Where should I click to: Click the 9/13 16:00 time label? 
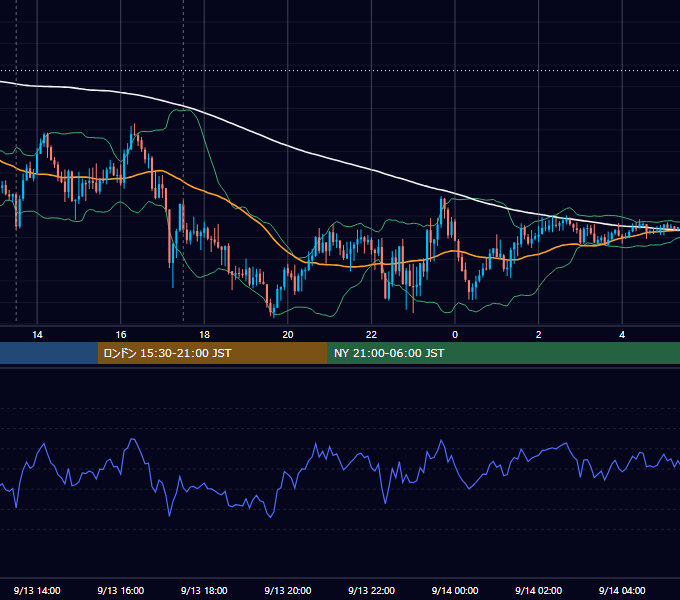pyautogui.click(x=121, y=590)
